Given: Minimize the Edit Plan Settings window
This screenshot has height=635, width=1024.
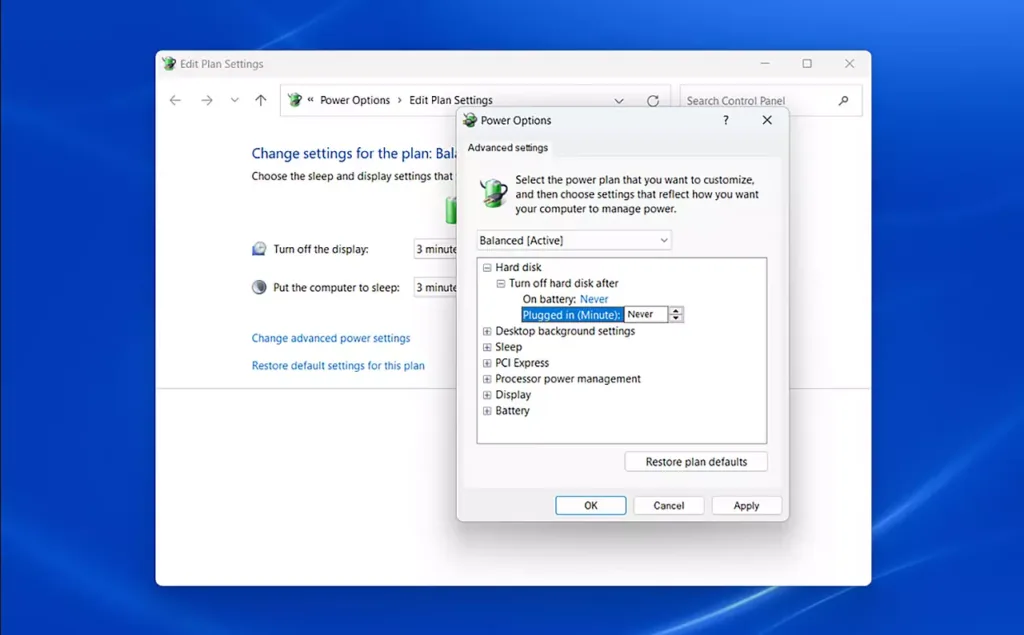Looking at the screenshot, I should coord(765,63).
